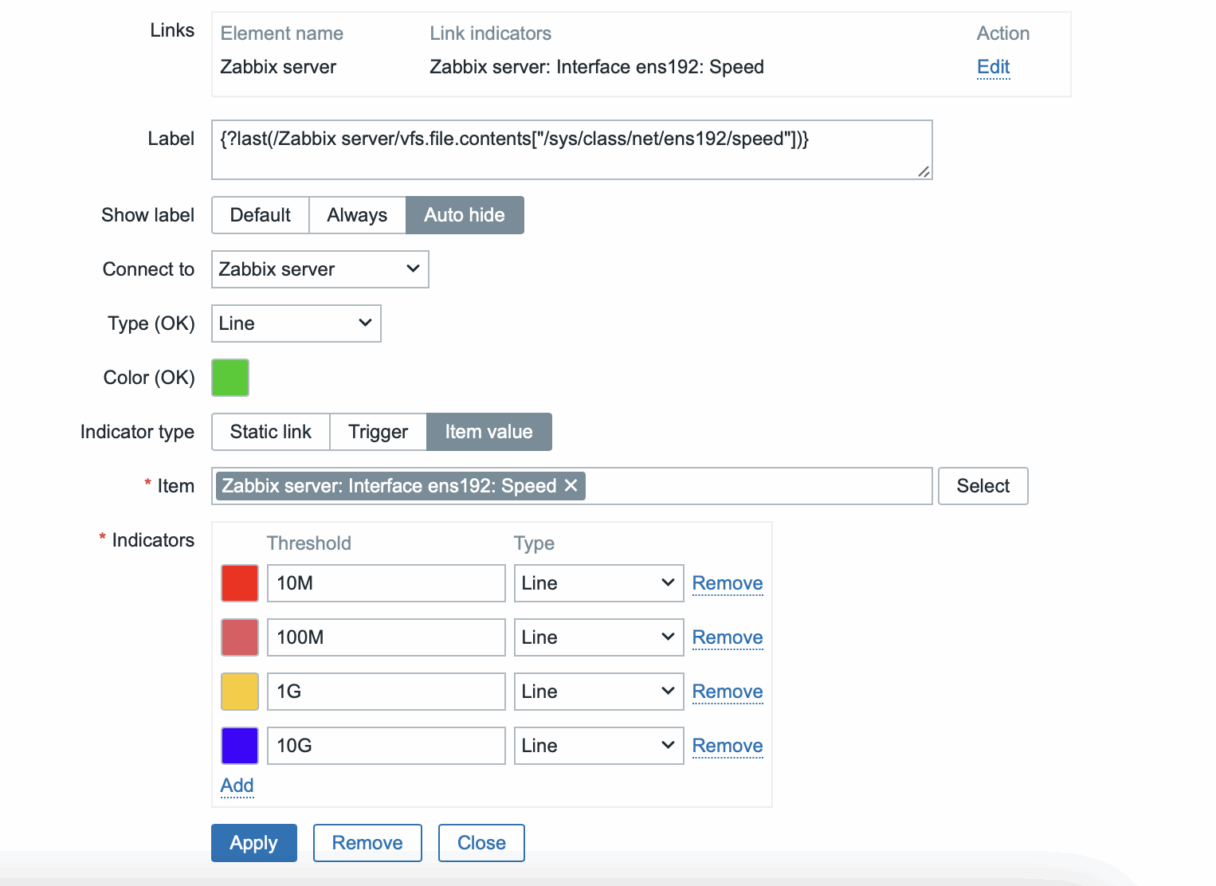Close the link editing form
Viewport: 1216px width, 886px height.
[x=481, y=842]
